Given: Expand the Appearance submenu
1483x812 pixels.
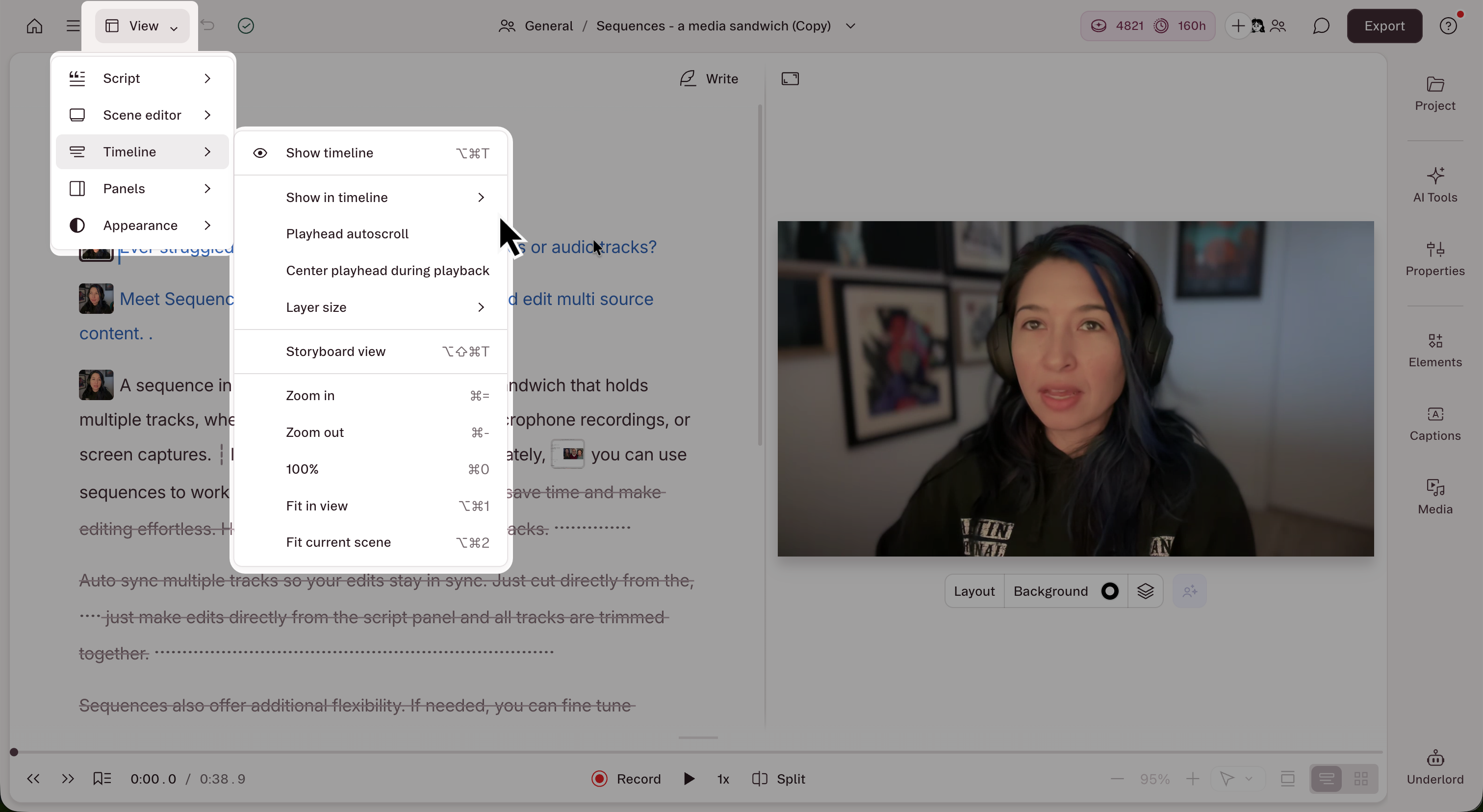Looking at the screenshot, I should (x=142, y=226).
